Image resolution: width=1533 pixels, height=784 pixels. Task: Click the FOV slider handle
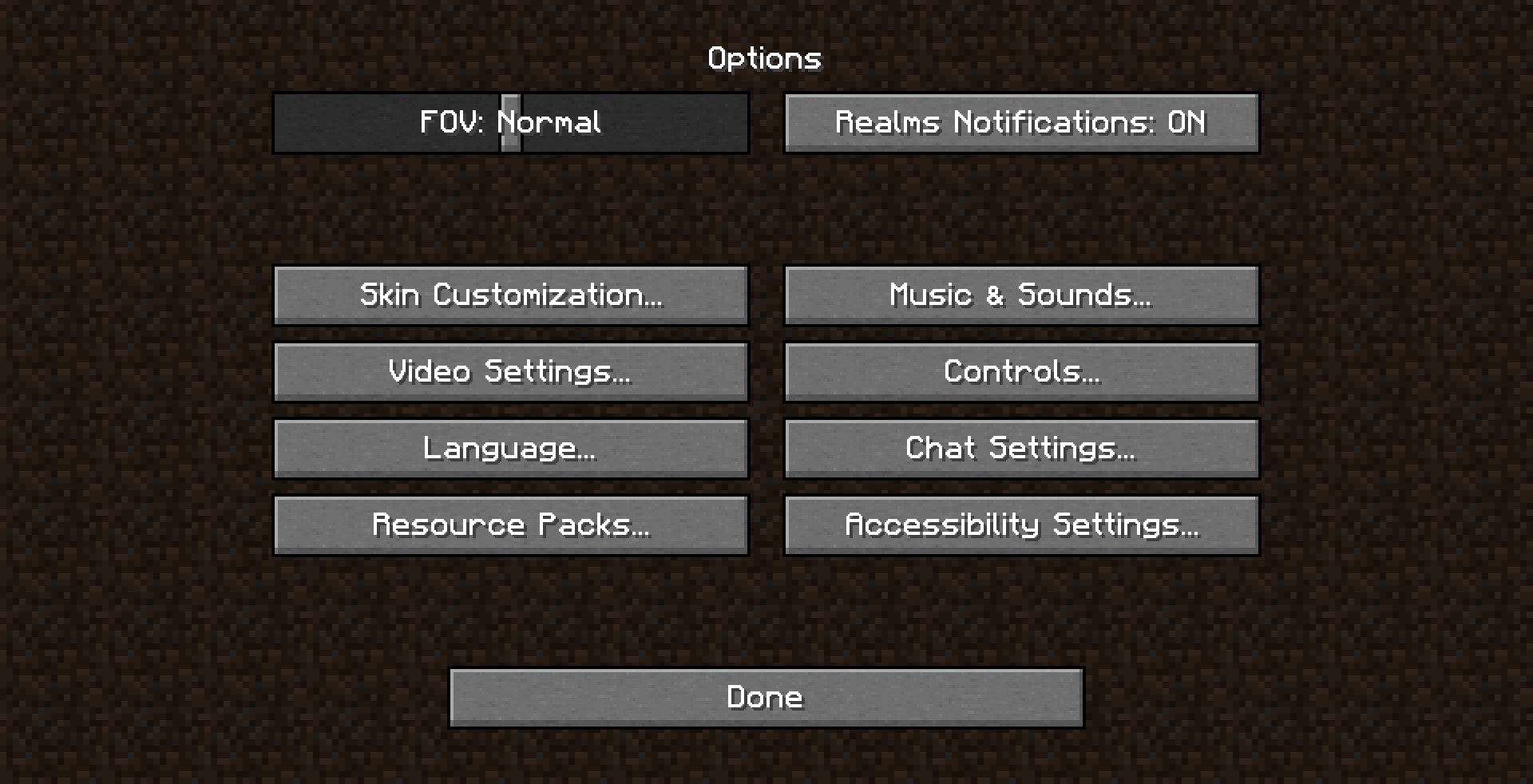511,123
